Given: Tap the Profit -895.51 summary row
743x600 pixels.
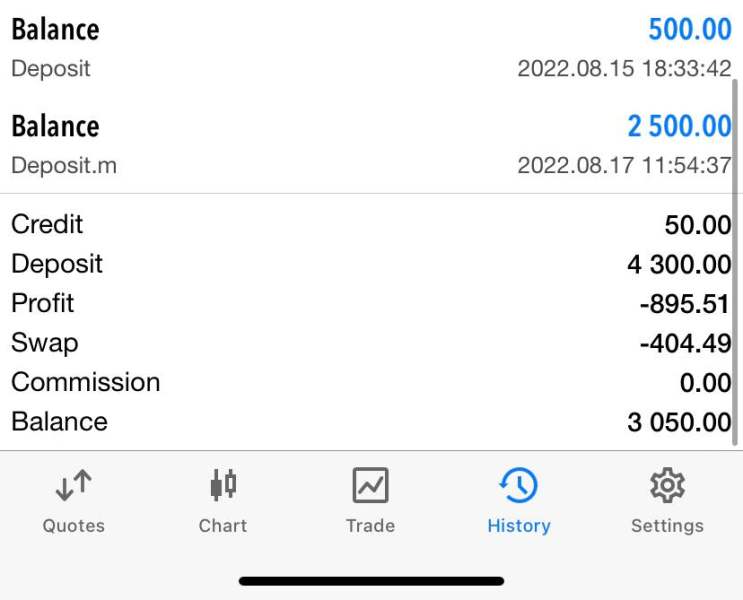Looking at the screenshot, I should click(x=372, y=303).
